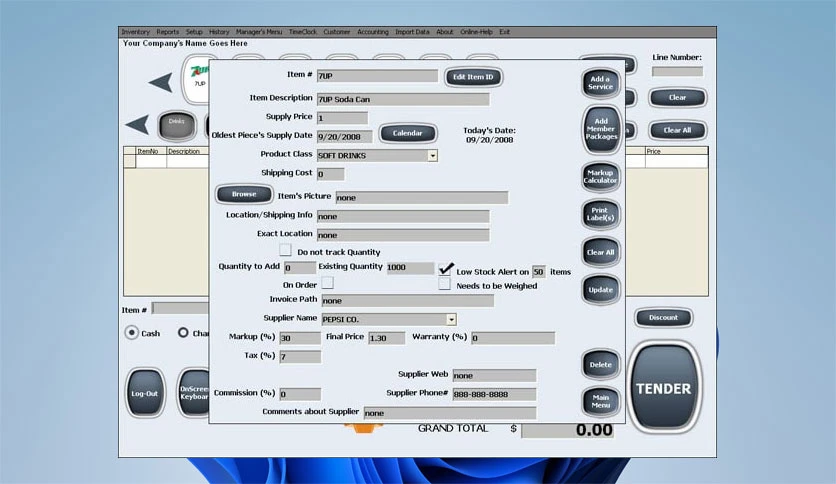Open the Inventory menu
836x484 pixels.
[x=135, y=32]
